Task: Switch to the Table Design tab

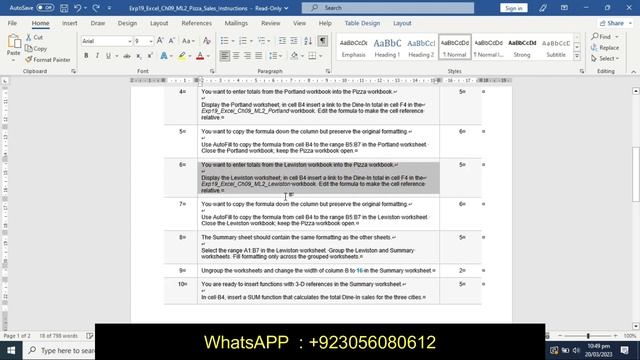Action: point(362,23)
